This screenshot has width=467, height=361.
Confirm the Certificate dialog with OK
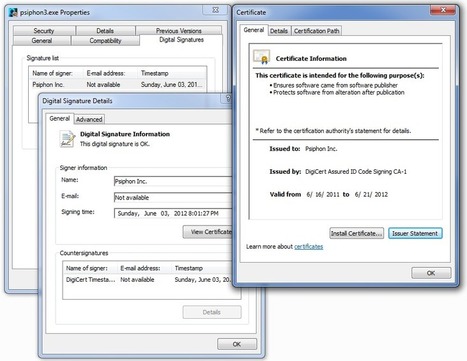tap(431, 273)
